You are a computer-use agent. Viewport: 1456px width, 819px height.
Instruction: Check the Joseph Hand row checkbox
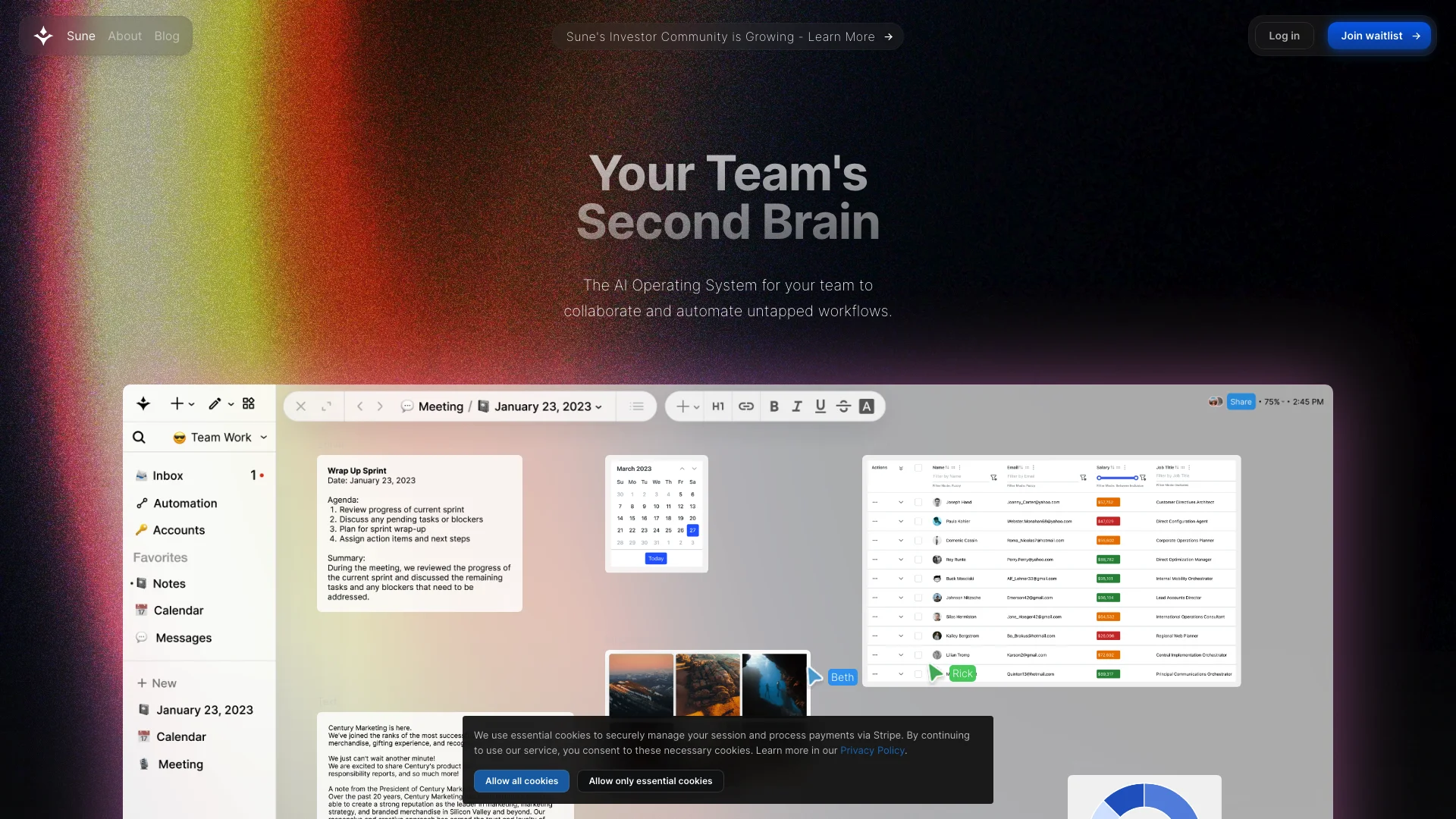coord(918,502)
